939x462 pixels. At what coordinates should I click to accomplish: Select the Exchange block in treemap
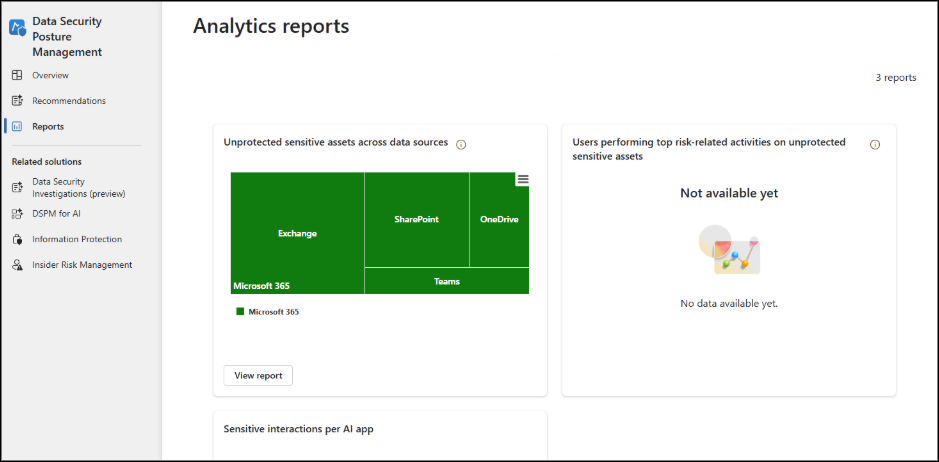(x=297, y=233)
